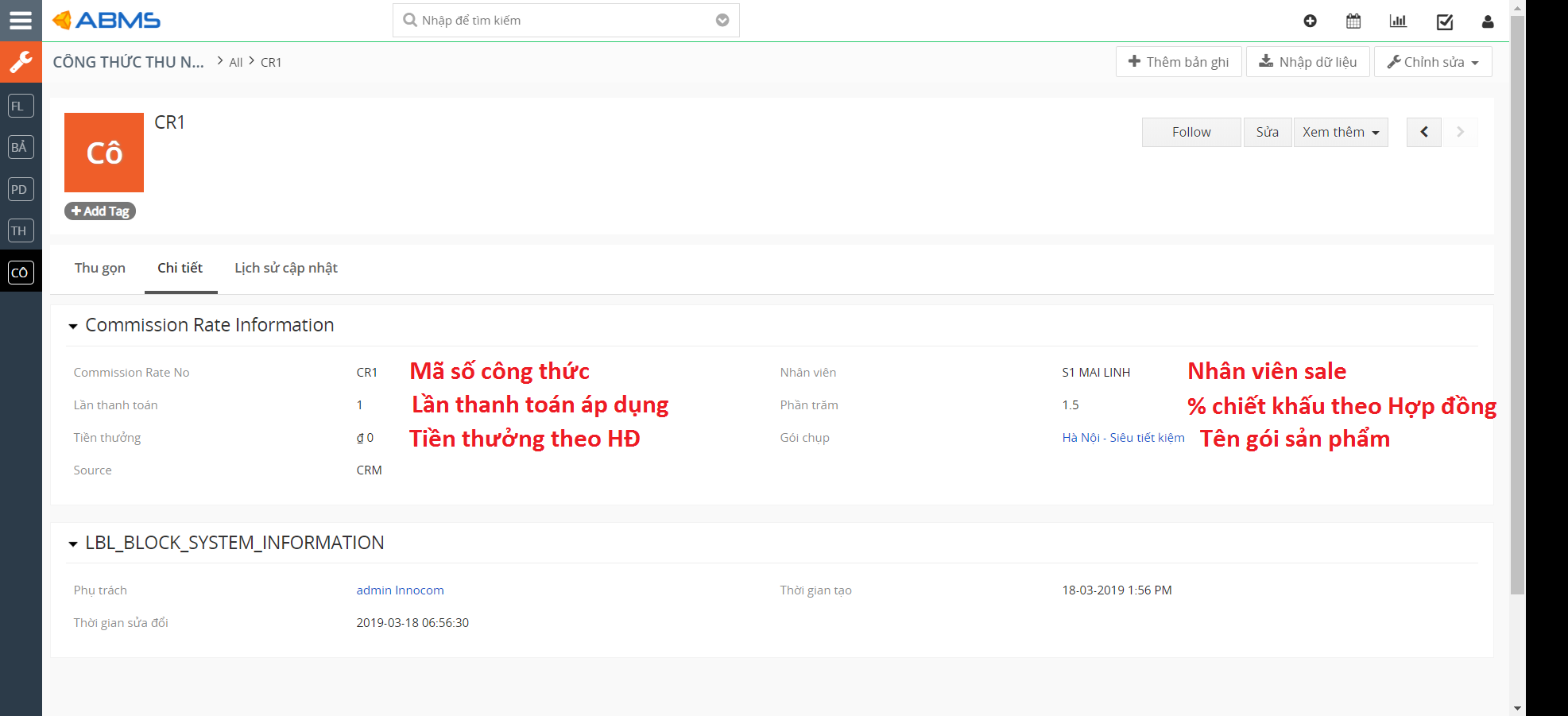The height and width of the screenshot is (716, 1568).
Task: Open the FL module in sidebar
Action: 21,106
